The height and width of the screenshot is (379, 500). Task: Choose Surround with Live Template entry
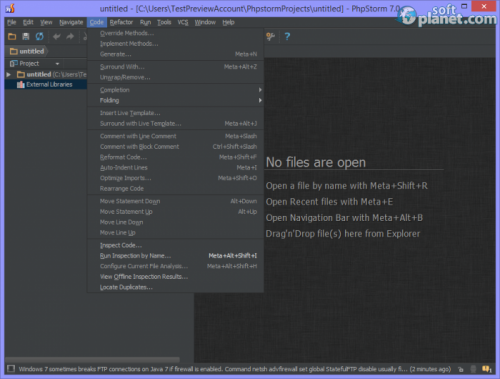coord(176,124)
